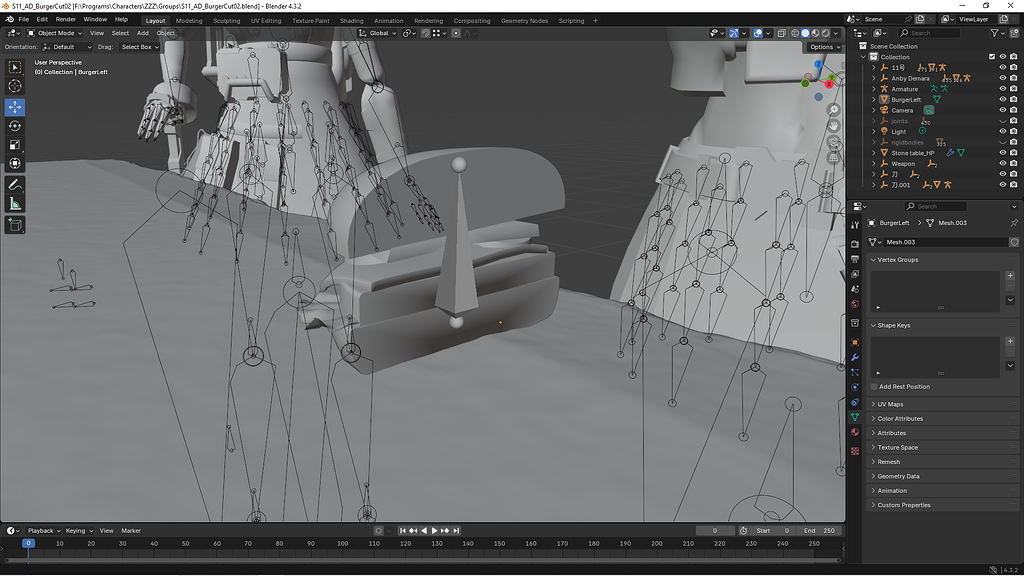Image resolution: width=1024 pixels, height=576 pixels.
Task: Open the File menu
Action: click(x=24, y=20)
